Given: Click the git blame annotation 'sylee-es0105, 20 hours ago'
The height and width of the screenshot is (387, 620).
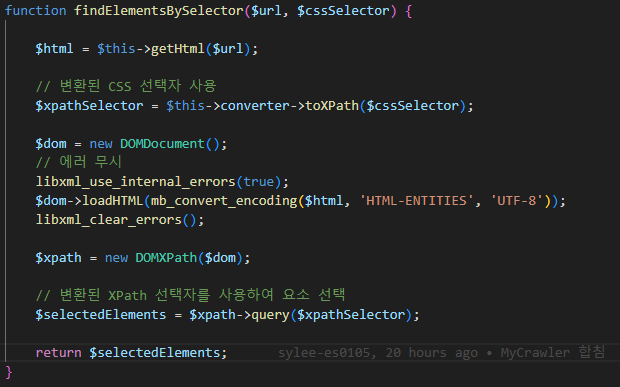Looking at the screenshot, I should click(x=378, y=353).
